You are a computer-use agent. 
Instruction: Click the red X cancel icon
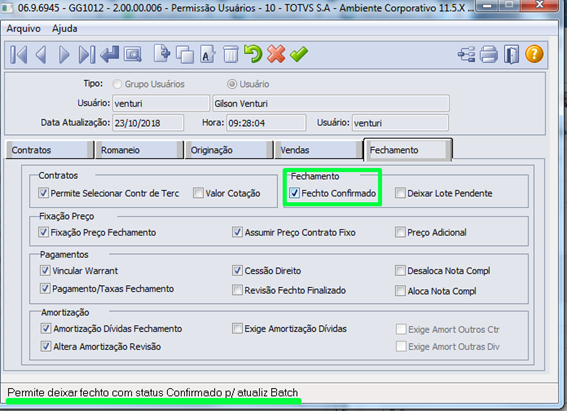click(x=276, y=54)
